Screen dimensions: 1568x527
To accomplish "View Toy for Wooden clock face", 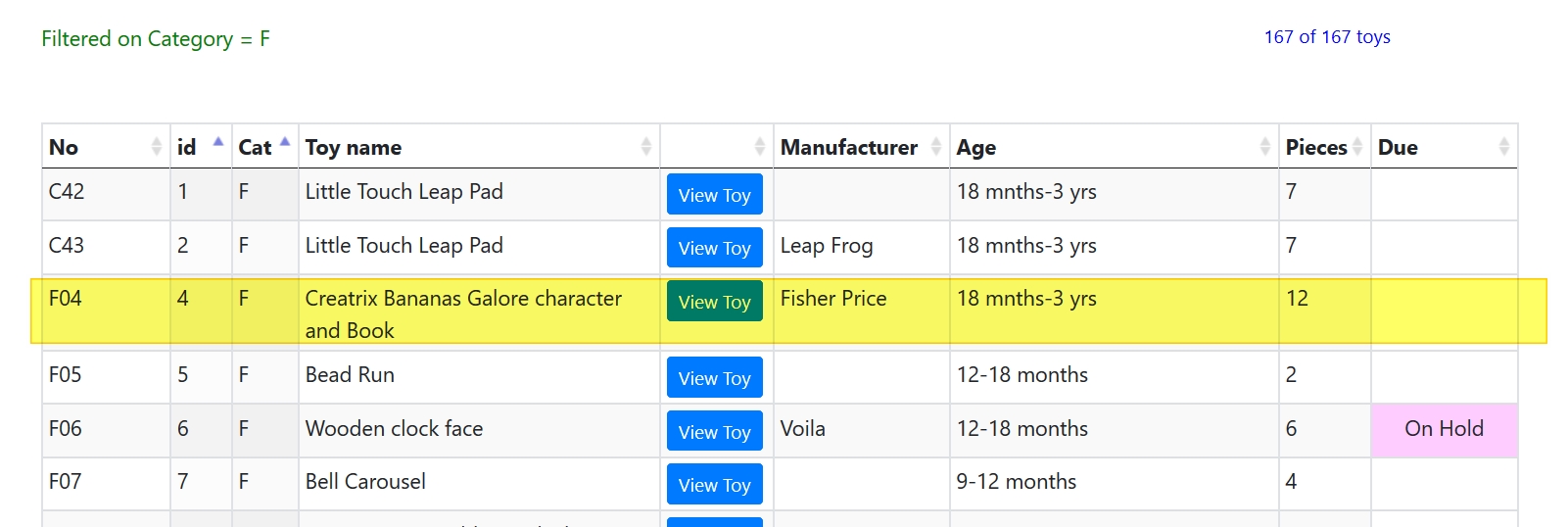I will pos(714,432).
